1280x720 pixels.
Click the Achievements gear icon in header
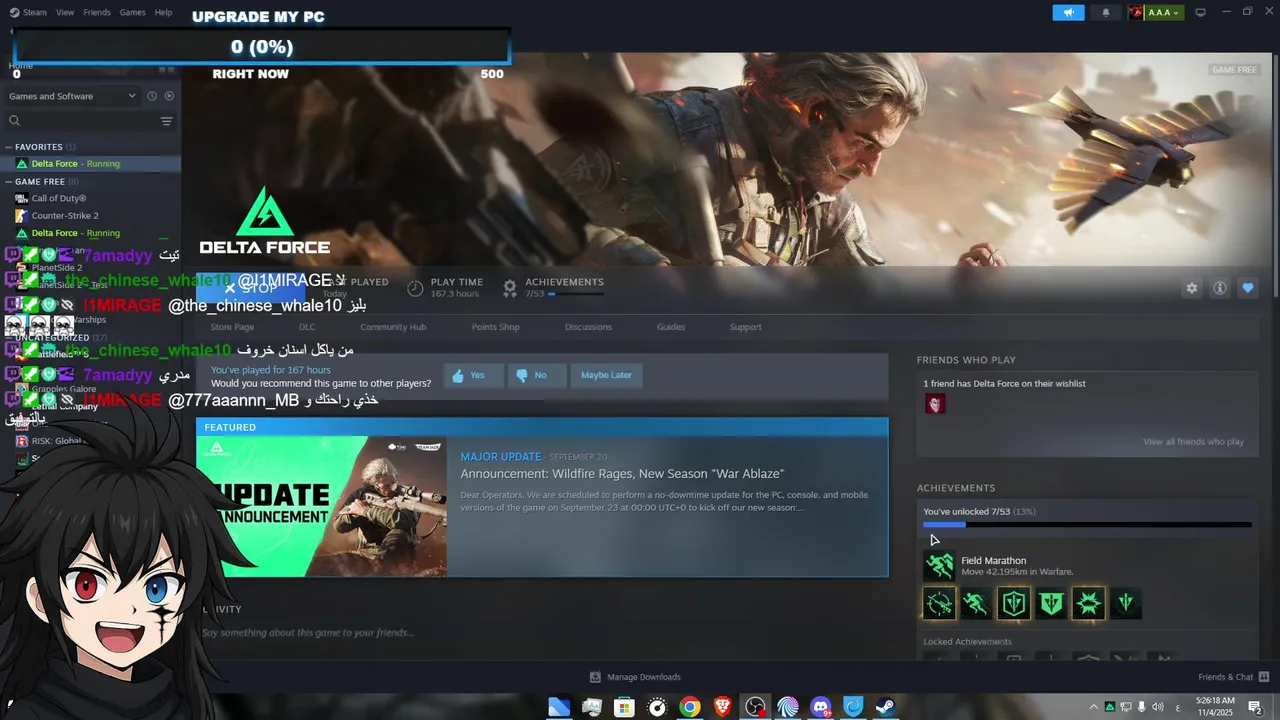[510, 288]
